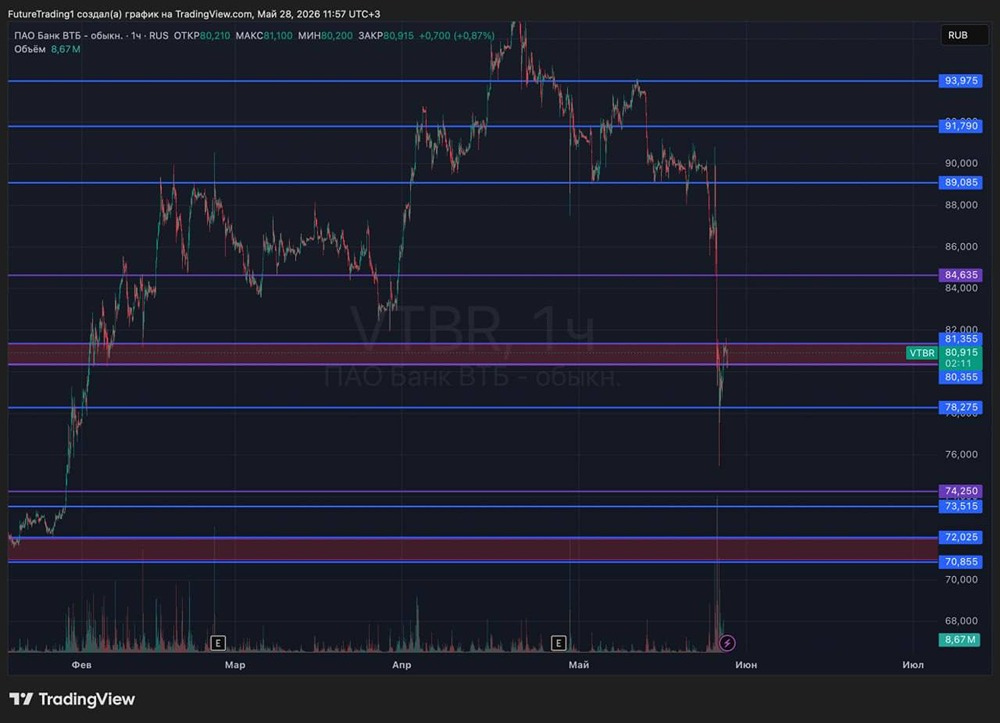Click the FutureTrading1 chart attribution header
Screen dimensions: 1000x723
coord(194,13)
